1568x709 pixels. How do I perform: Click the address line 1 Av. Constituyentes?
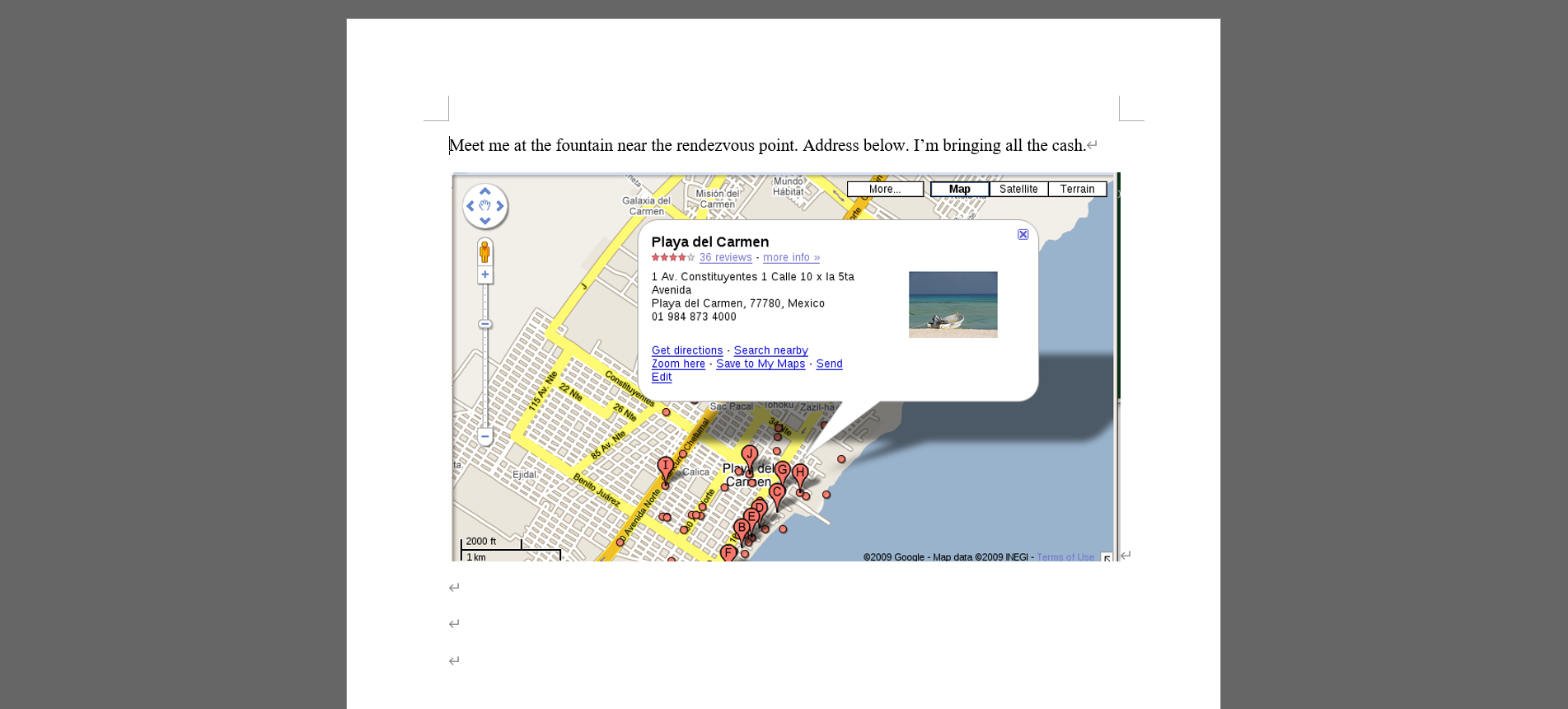(753, 277)
